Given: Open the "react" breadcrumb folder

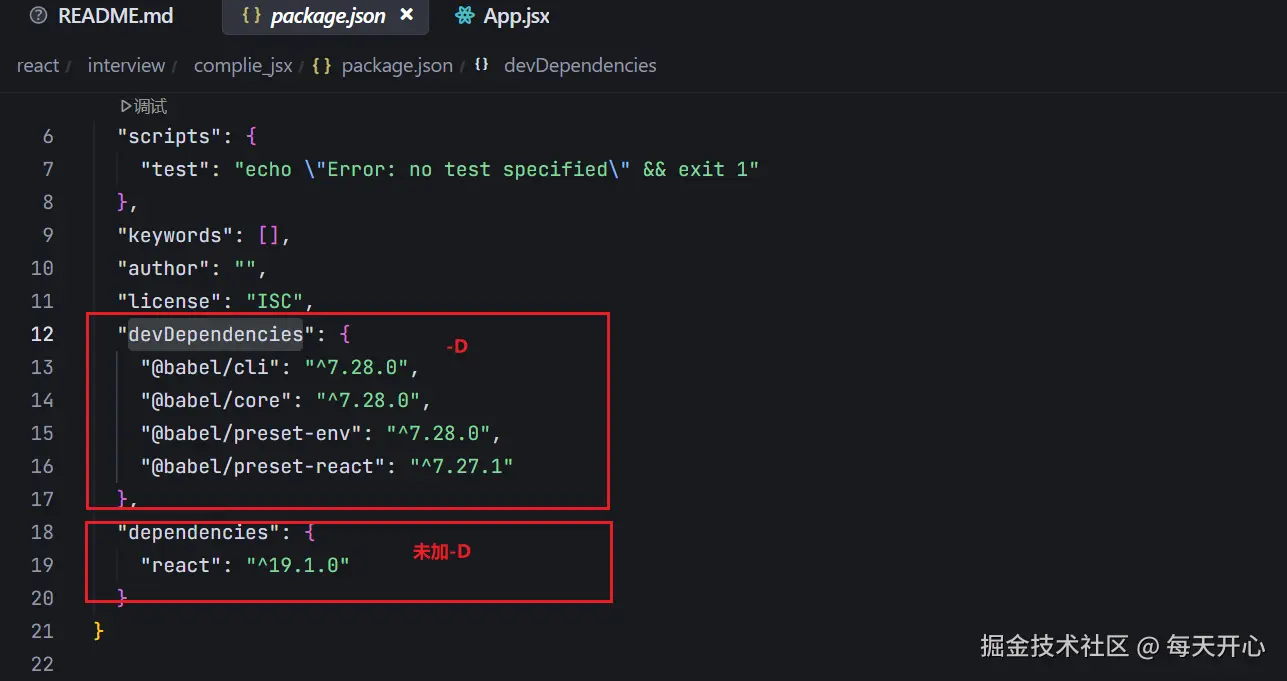Looking at the screenshot, I should pos(38,66).
